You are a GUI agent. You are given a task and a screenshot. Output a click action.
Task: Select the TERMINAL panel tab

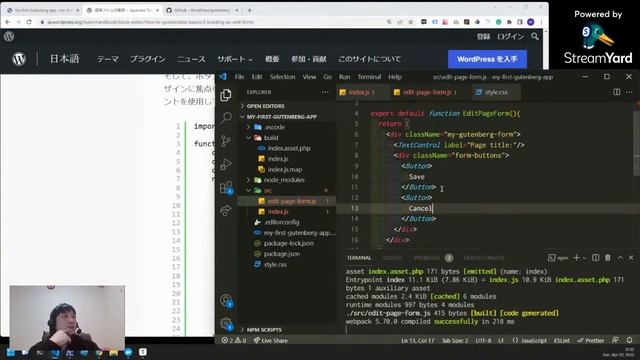coord(359,258)
